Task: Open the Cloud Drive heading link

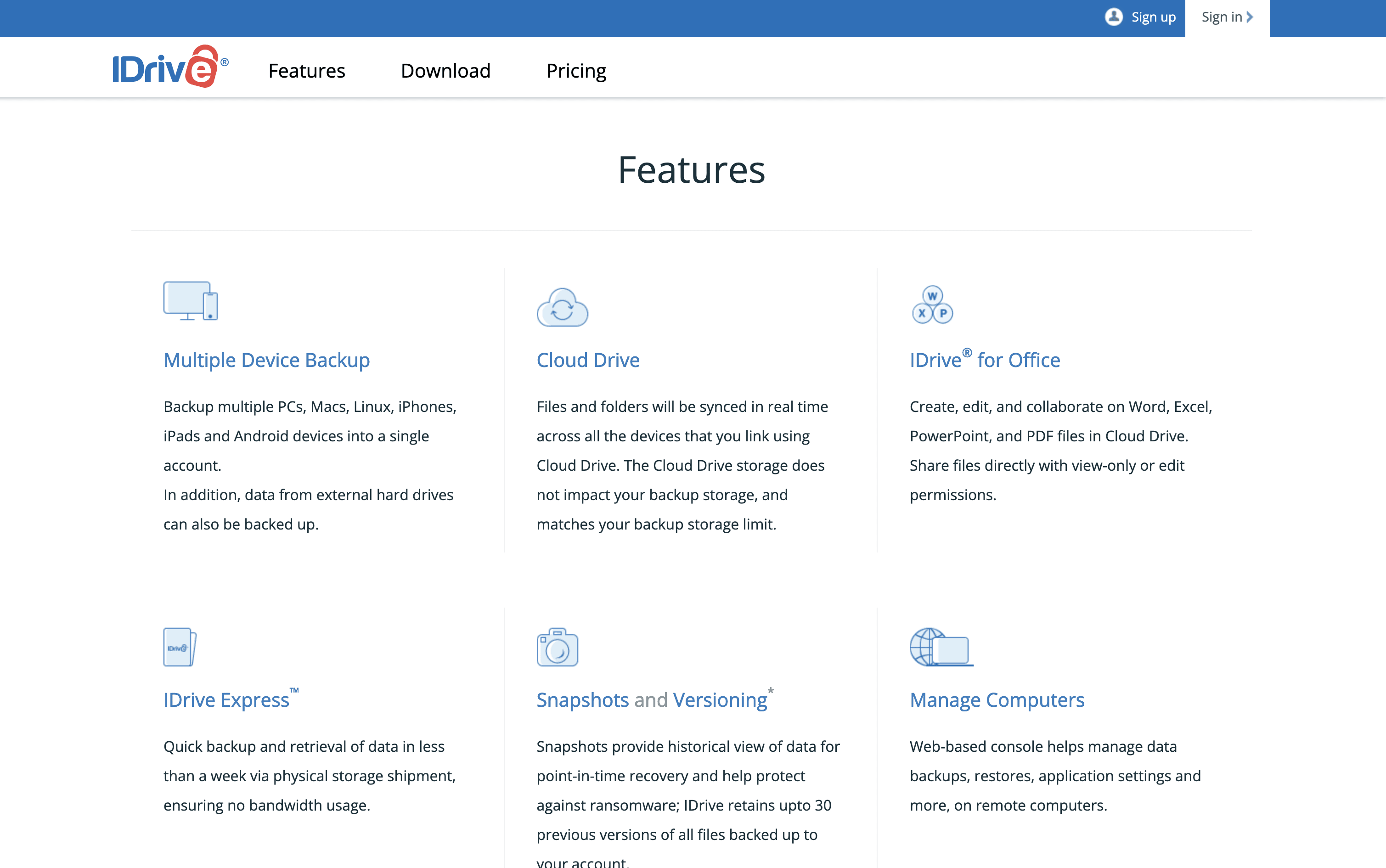Action: (x=588, y=361)
